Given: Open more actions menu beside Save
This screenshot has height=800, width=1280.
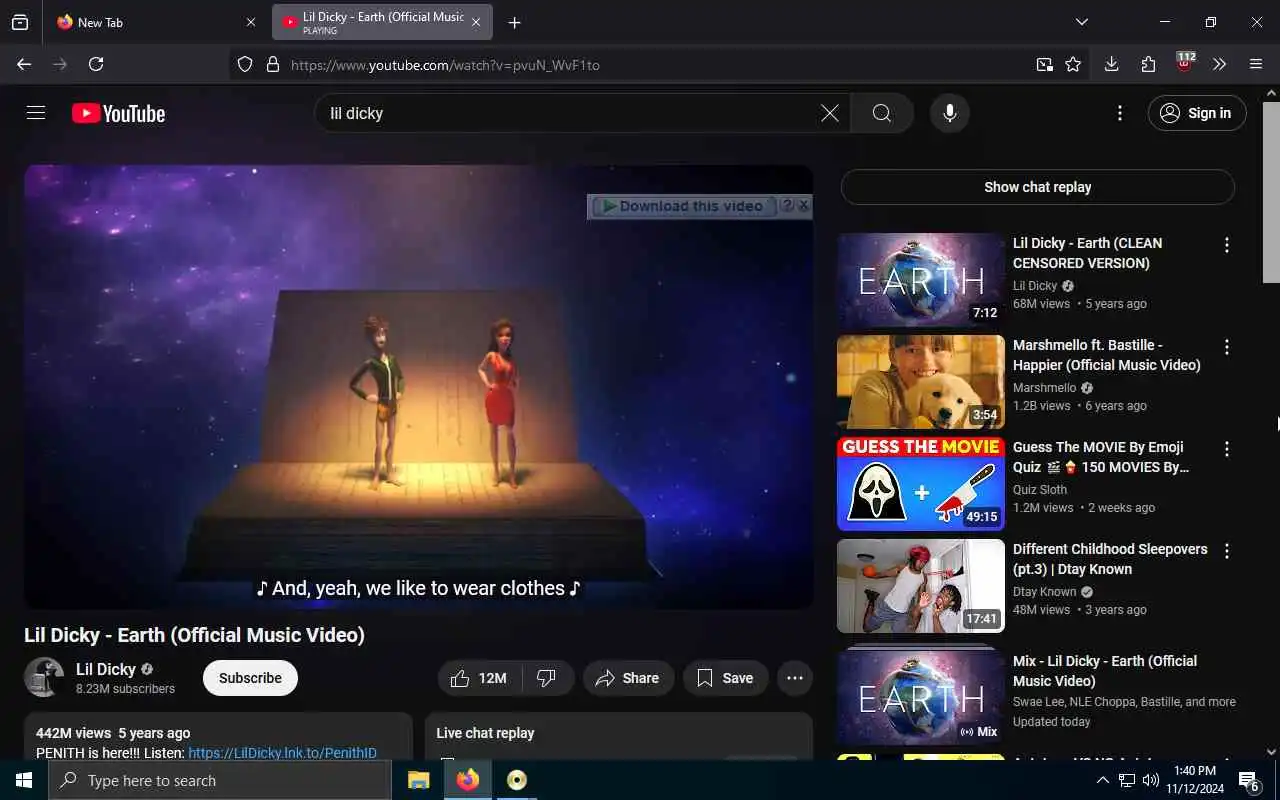Looking at the screenshot, I should click(795, 678).
